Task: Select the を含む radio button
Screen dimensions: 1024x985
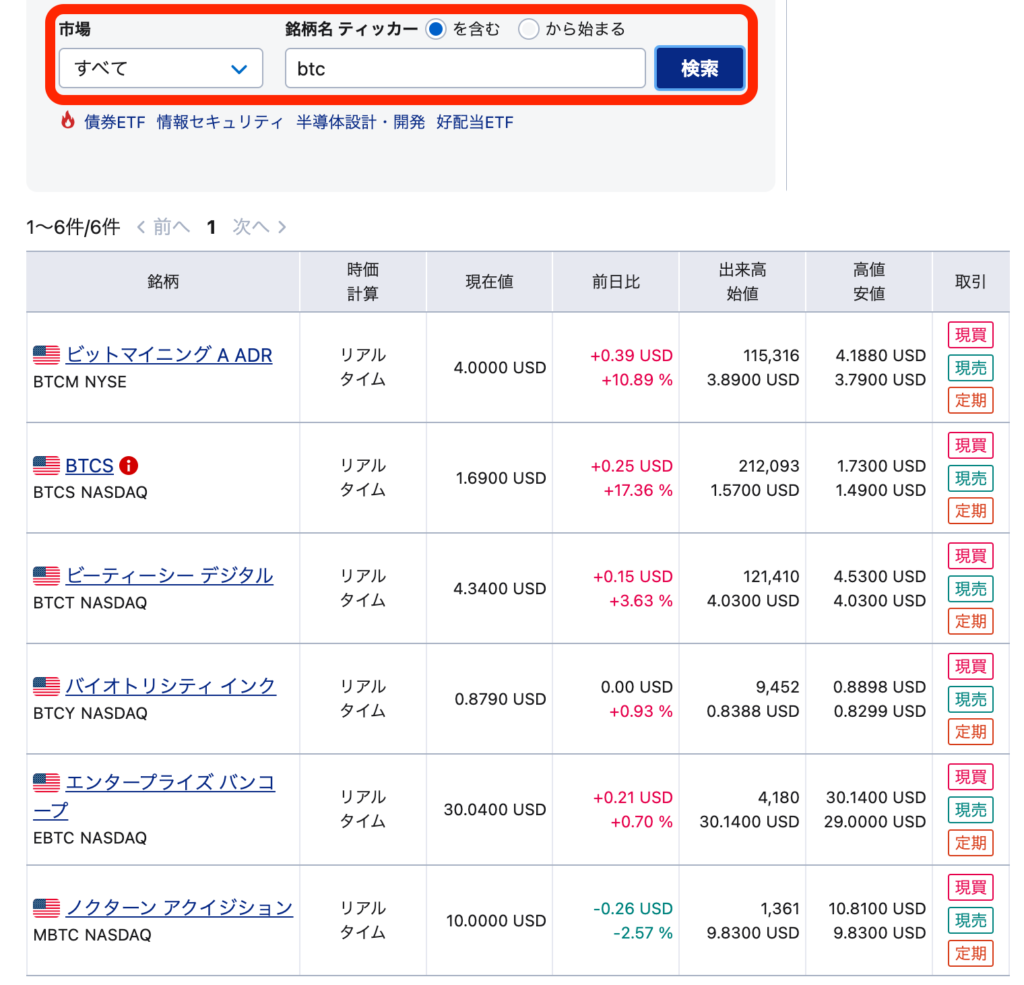Action: 436,29
